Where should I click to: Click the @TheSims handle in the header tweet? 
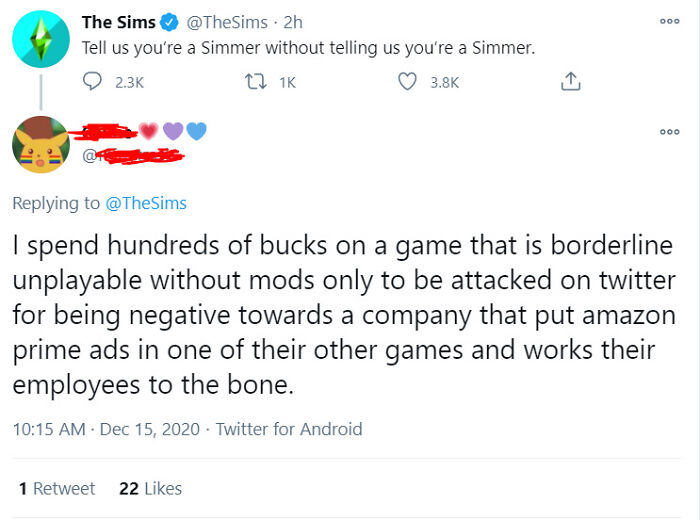point(226,22)
